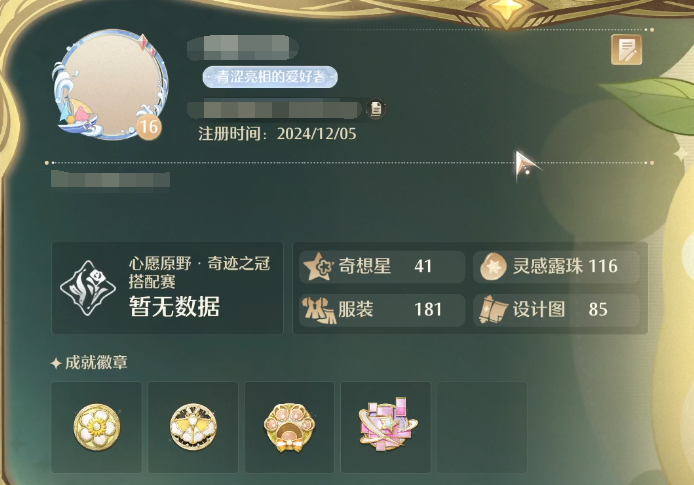Click the diamond styling contest emblem
Screen dimensions: 694x485
(x=88, y=288)
